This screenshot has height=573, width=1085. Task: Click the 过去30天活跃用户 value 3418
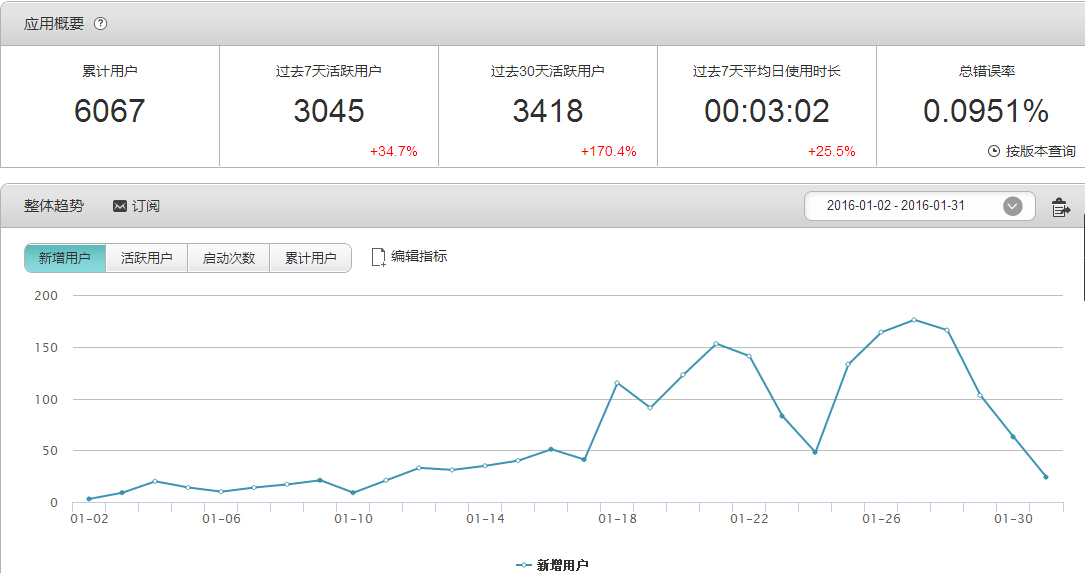pyautogui.click(x=548, y=111)
